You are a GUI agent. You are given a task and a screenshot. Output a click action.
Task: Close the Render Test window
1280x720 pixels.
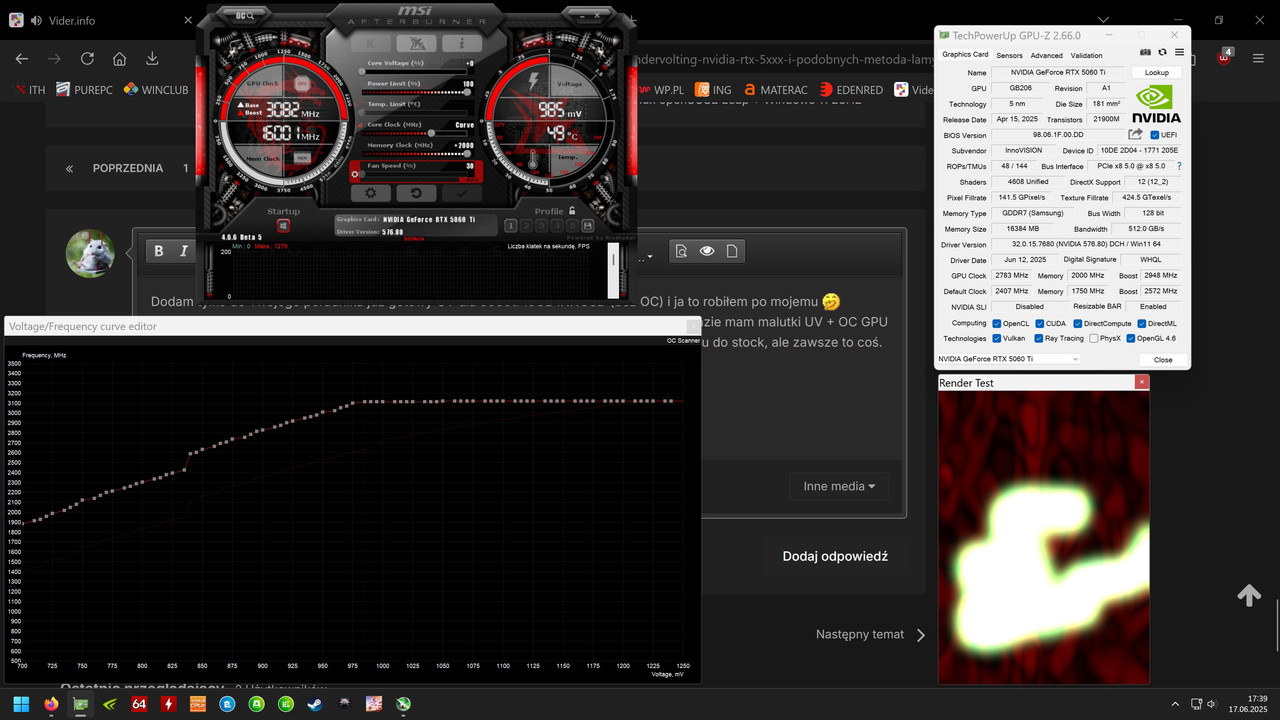pos(1142,382)
